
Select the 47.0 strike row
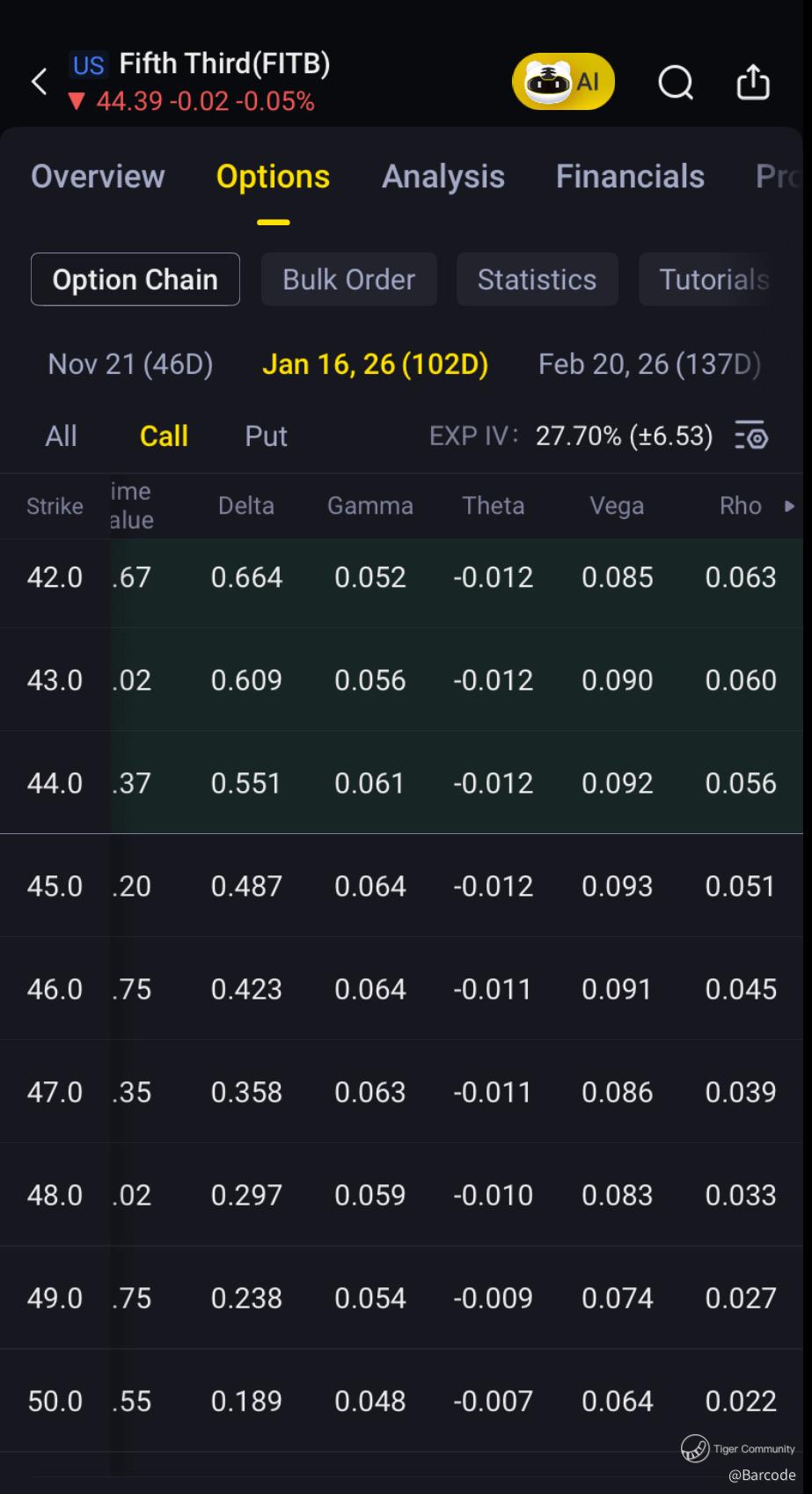401,1092
